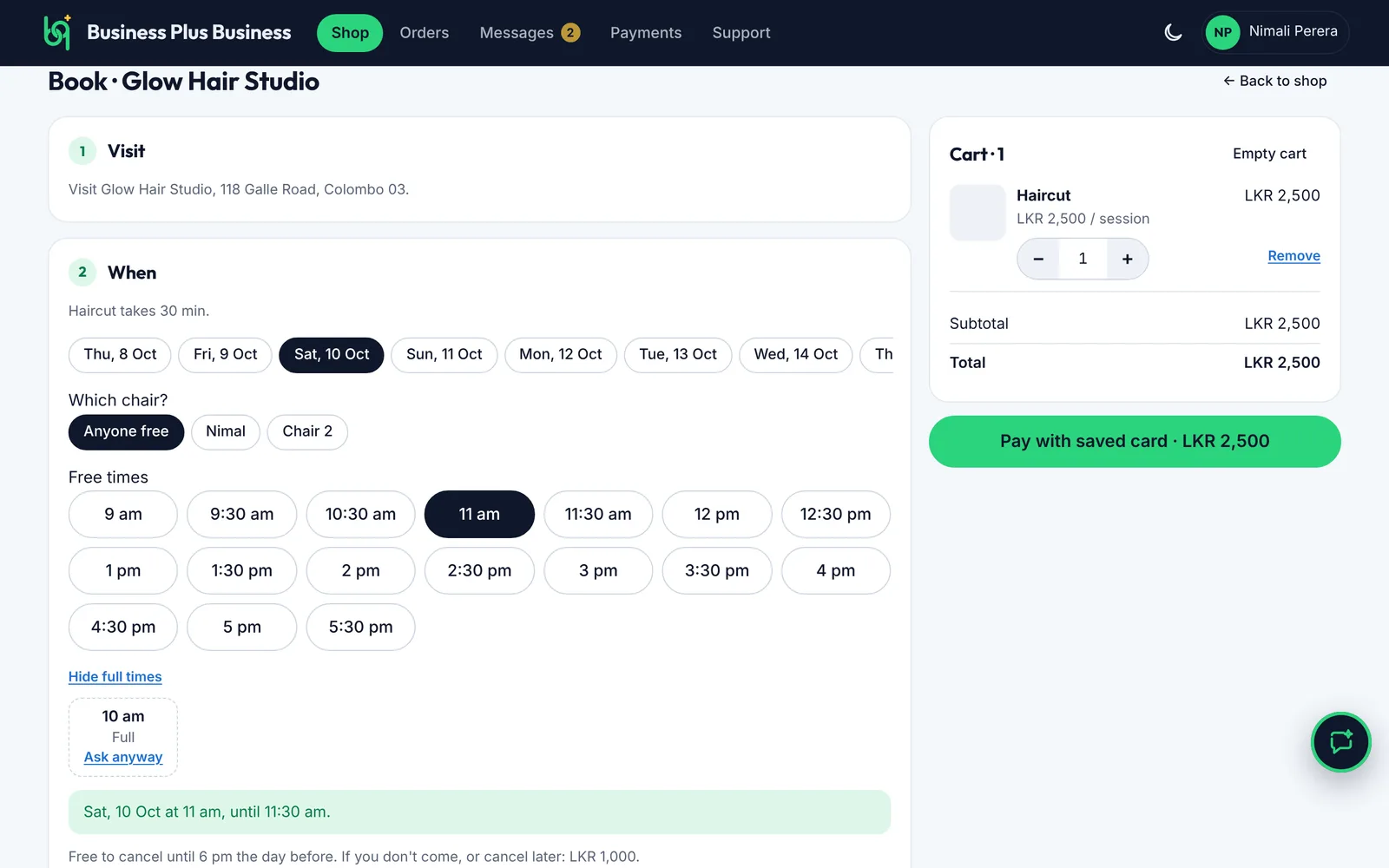Image resolution: width=1389 pixels, height=868 pixels.
Task: Select date Fri, 9 Oct
Action: (226, 355)
